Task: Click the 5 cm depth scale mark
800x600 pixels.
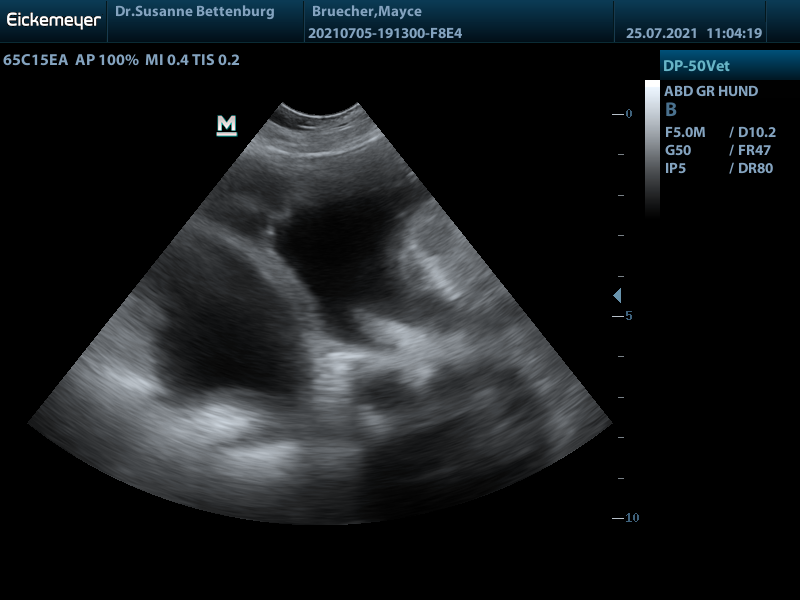Action: (627, 316)
